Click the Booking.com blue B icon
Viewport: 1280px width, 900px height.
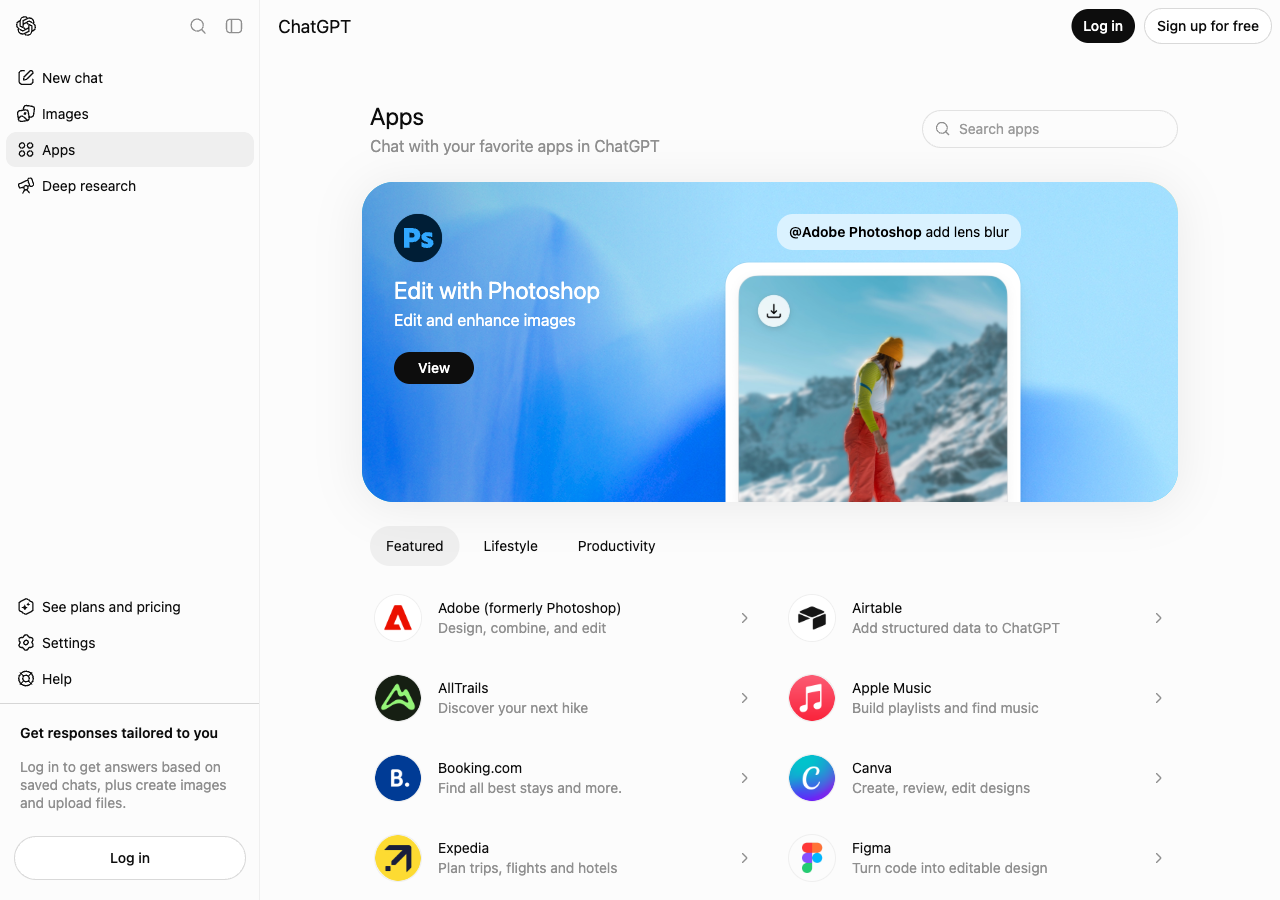398,778
